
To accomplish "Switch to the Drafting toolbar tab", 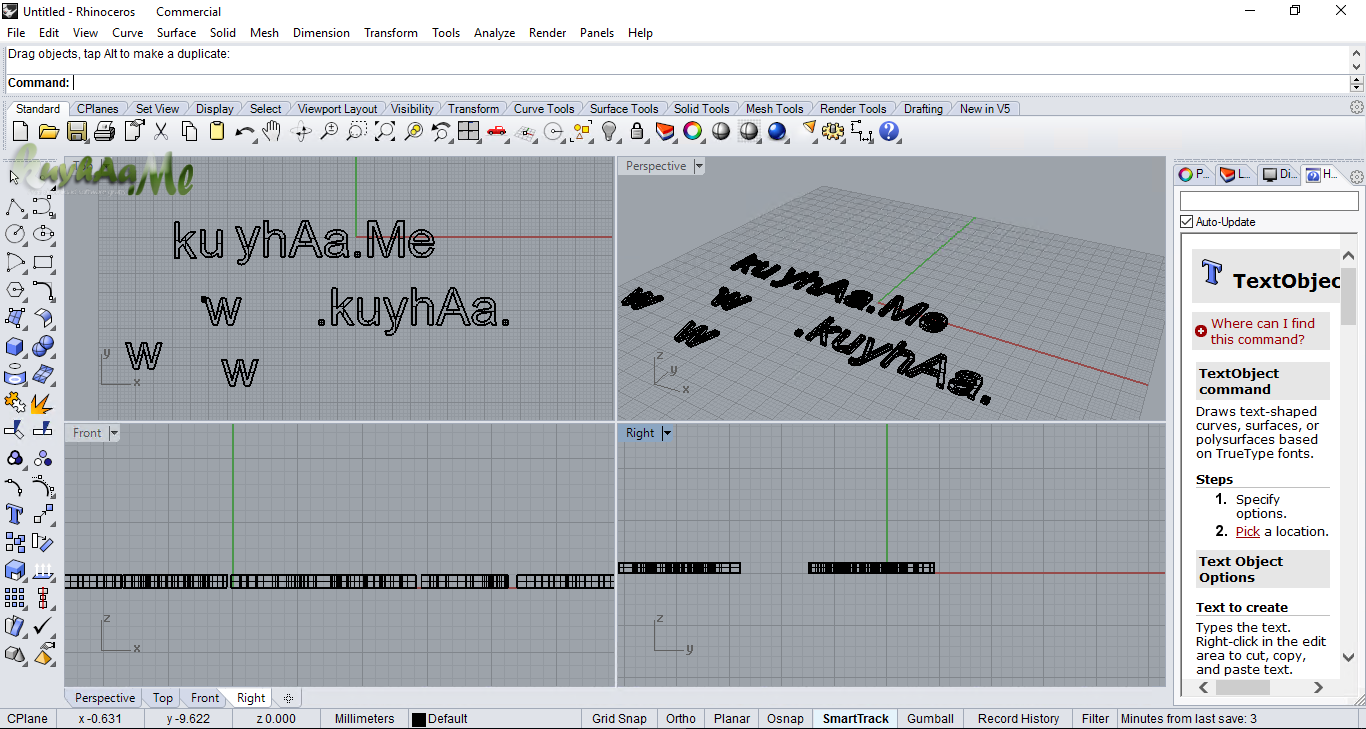I will [x=923, y=108].
